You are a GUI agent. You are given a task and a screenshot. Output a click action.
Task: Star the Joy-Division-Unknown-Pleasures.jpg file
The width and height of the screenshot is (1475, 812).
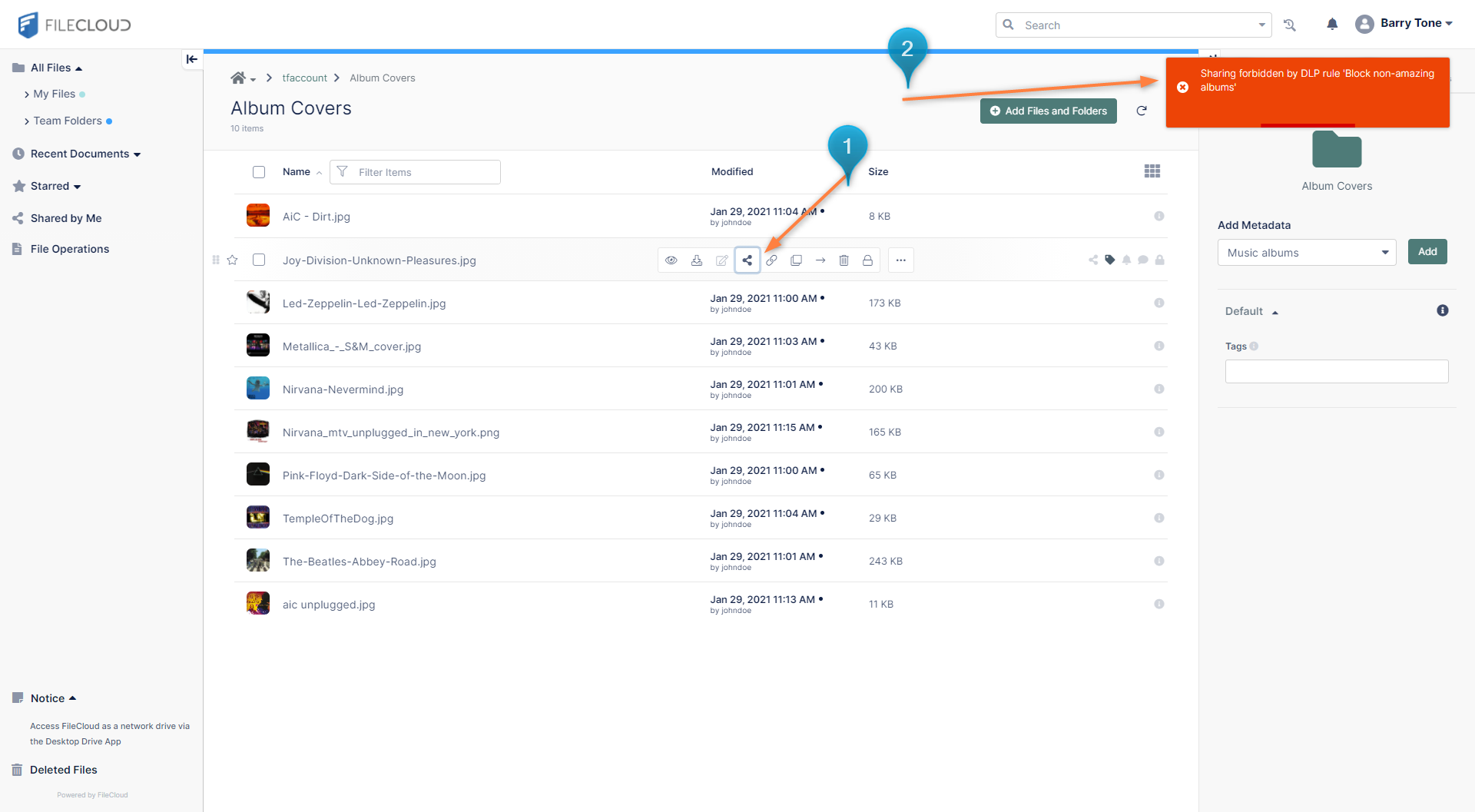click(232, 260)
